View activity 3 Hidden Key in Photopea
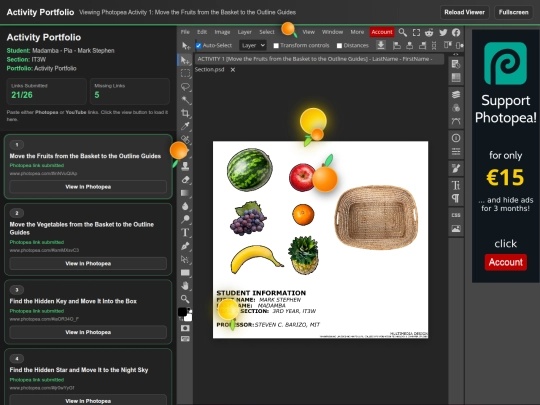 88,332
